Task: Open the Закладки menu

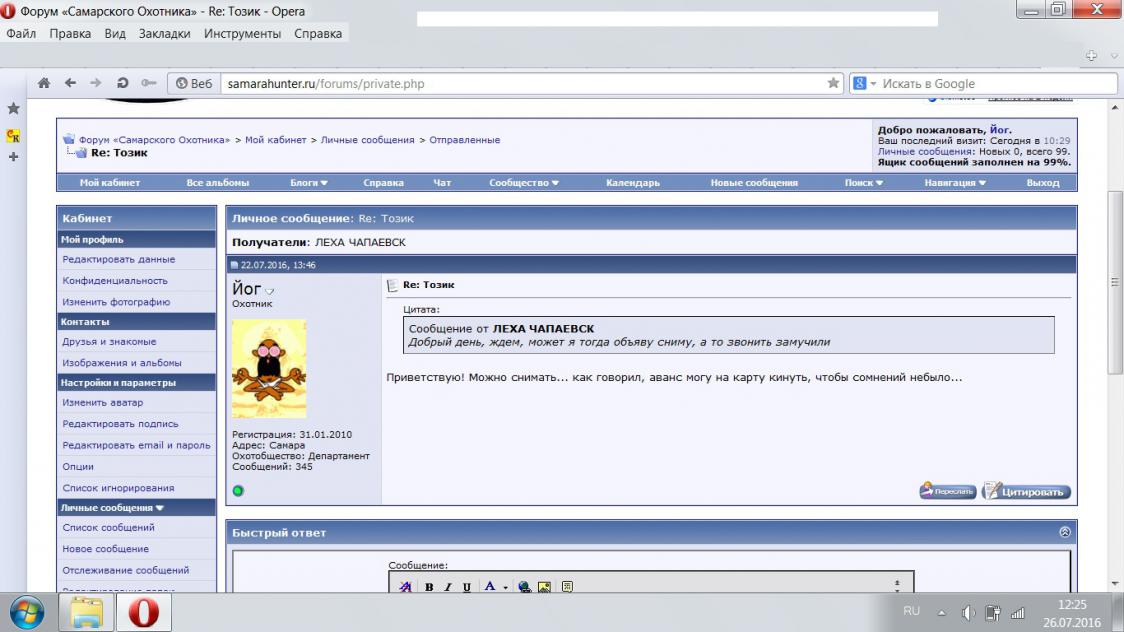Action: point(164,33)
